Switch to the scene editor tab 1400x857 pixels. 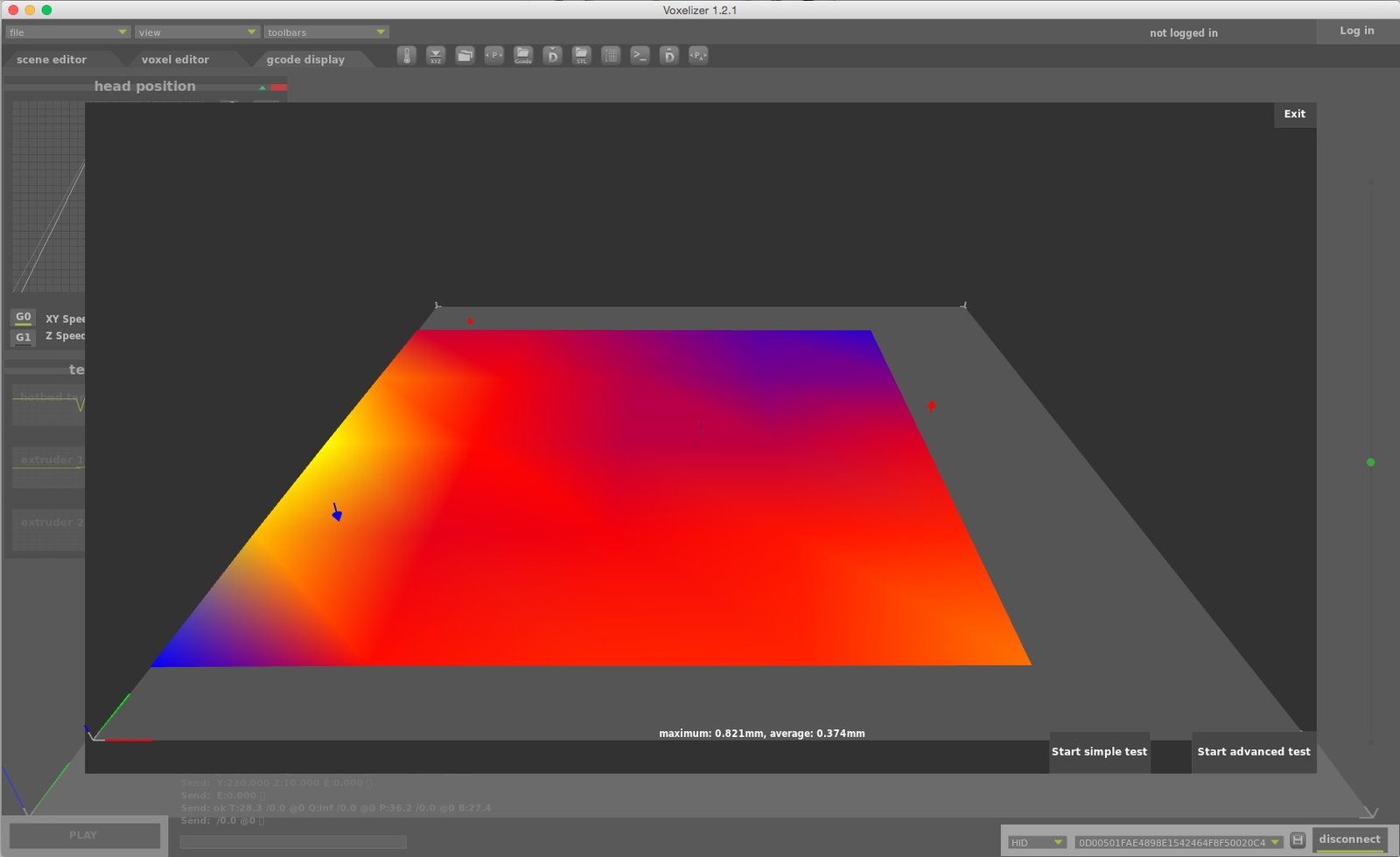click(52, 60)
